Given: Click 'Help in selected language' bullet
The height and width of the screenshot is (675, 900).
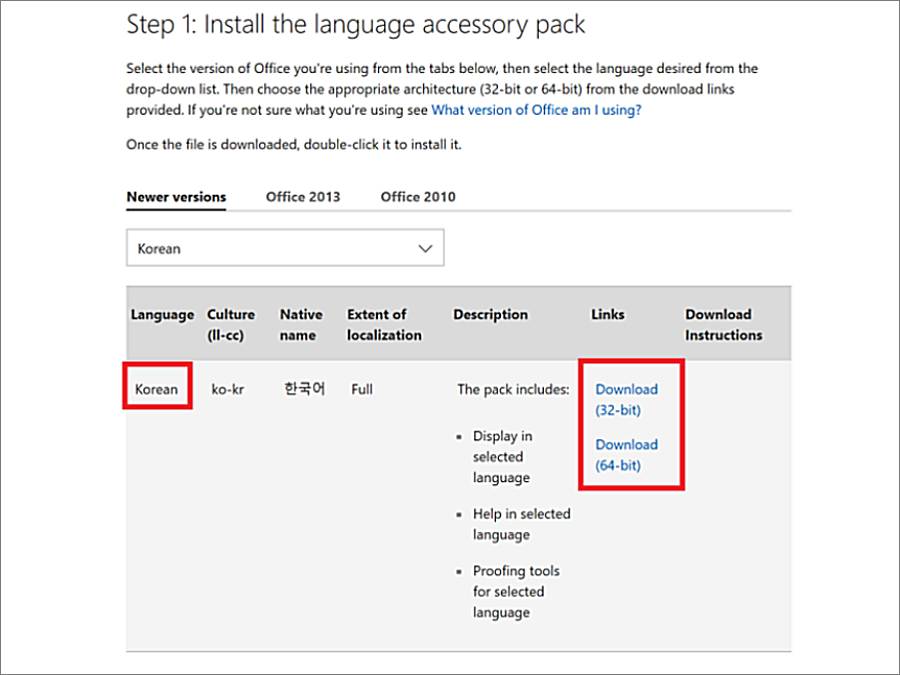Looking at the screenshot, I should point(521,524).
